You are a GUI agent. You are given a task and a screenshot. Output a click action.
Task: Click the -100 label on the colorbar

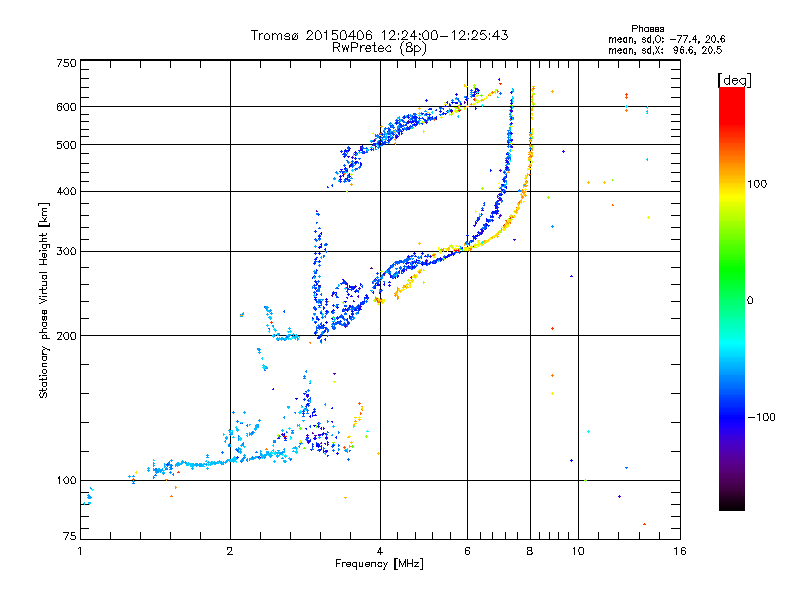[762, 417]
